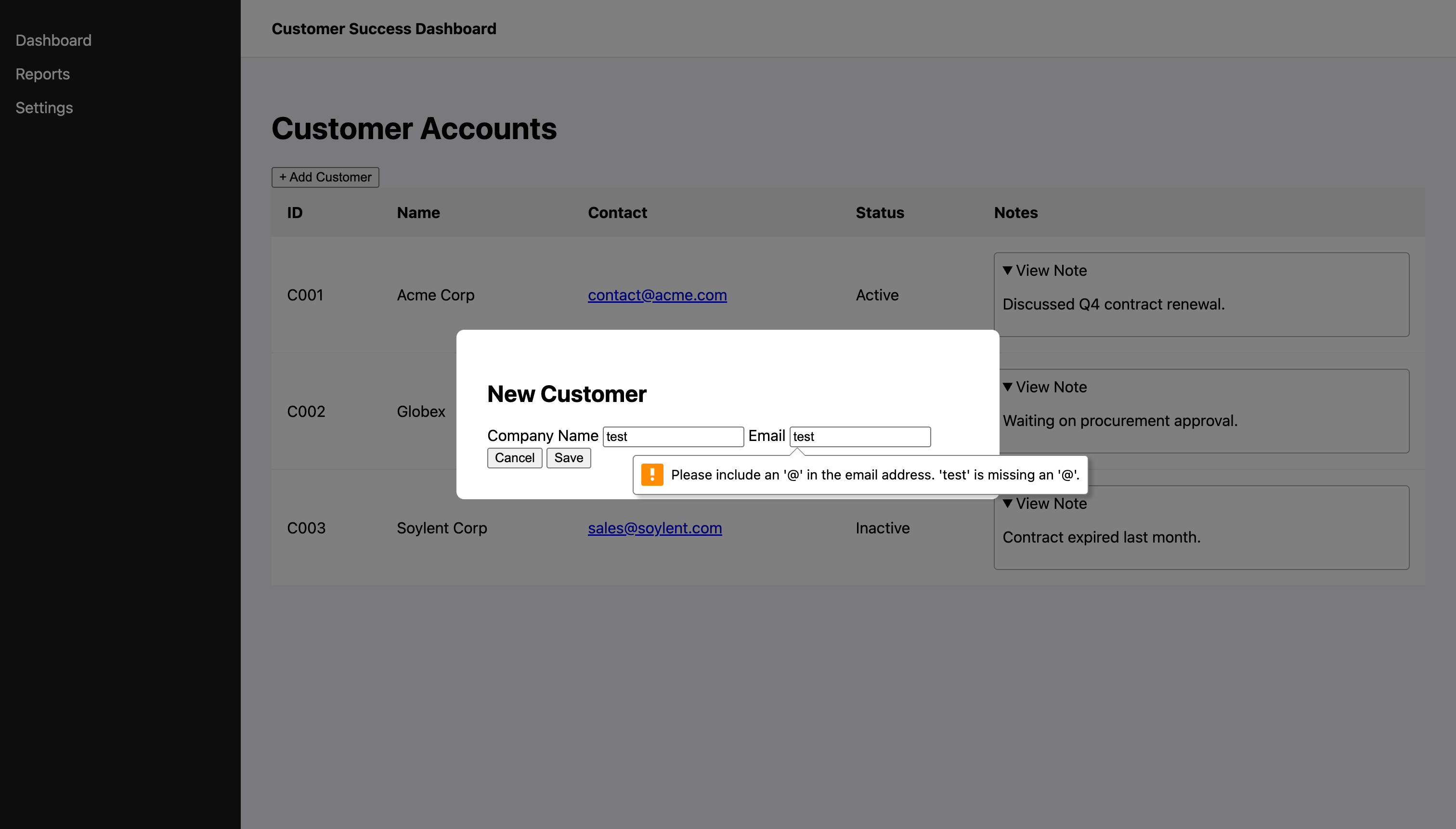
Task: Click the Customer Success Dashboard title
Action: tap(384, 28)
